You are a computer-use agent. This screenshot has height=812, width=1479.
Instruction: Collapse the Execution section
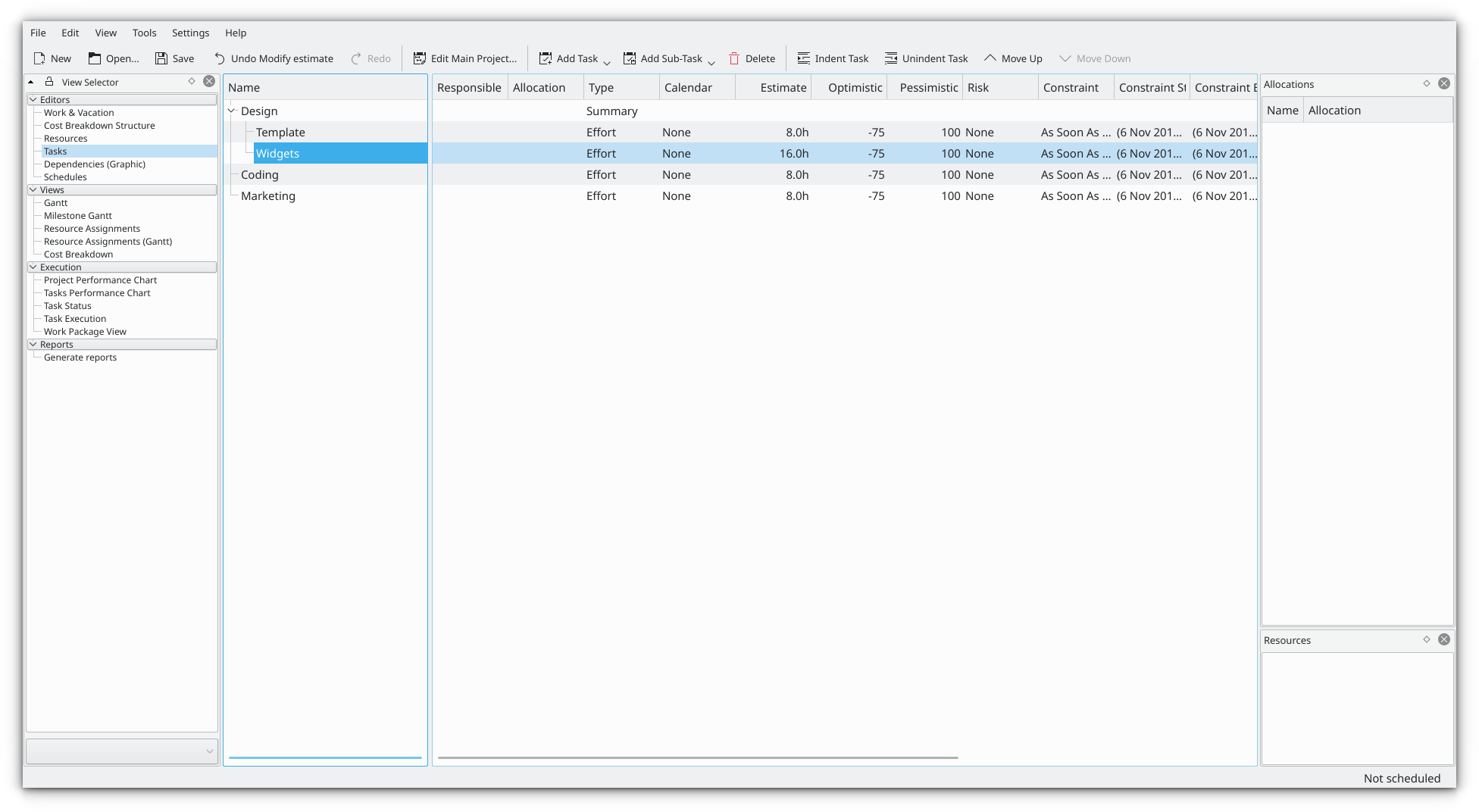point(34,267)
